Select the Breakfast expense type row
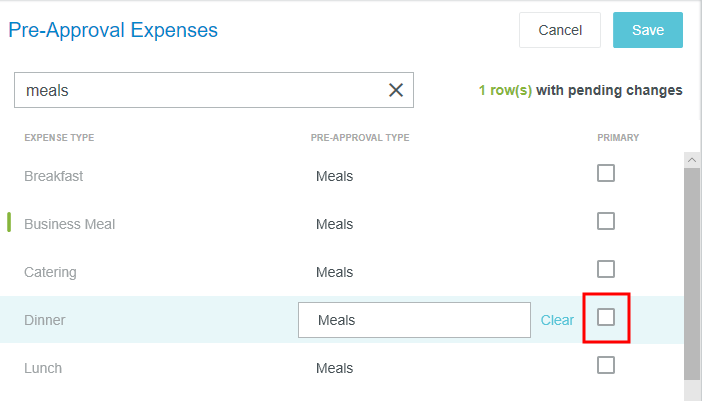Viewport: 702px width, 401px height. (x=54, y=176)
